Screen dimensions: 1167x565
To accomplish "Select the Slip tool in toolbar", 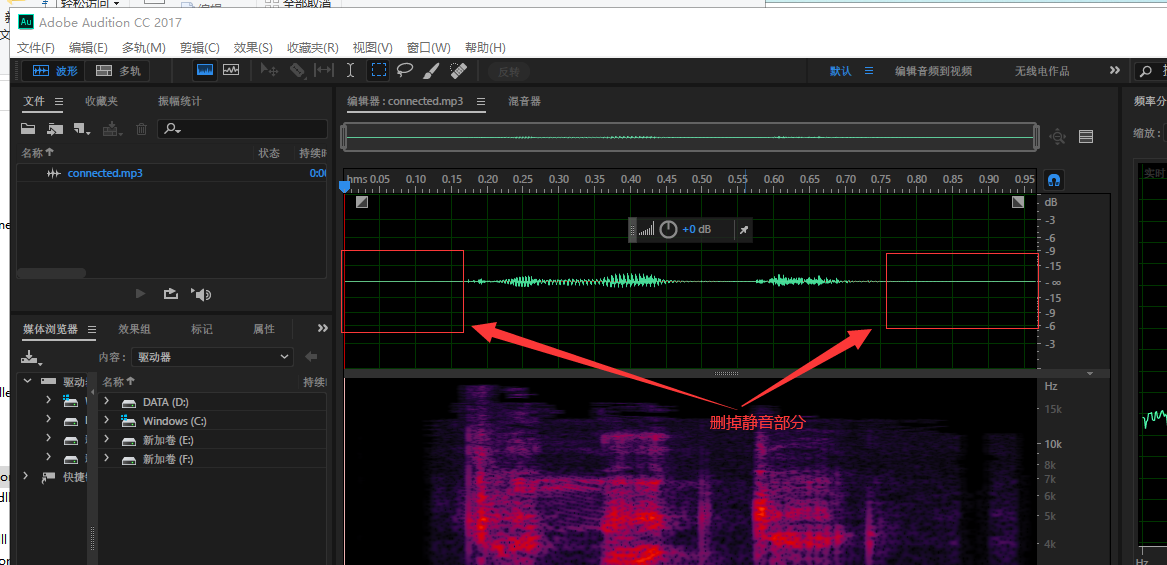I will (324, 71).
